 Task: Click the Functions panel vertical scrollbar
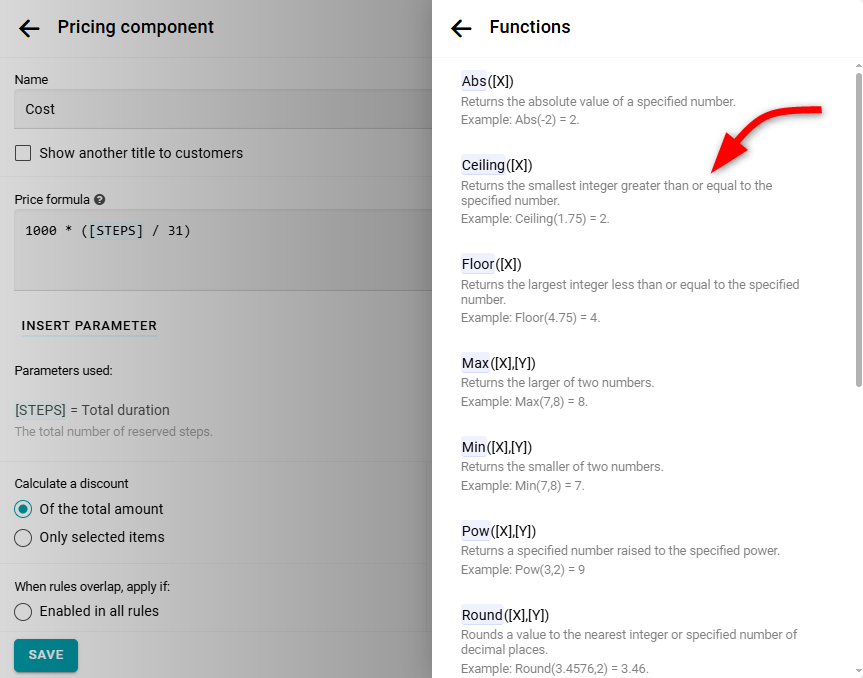click(857, 228)
